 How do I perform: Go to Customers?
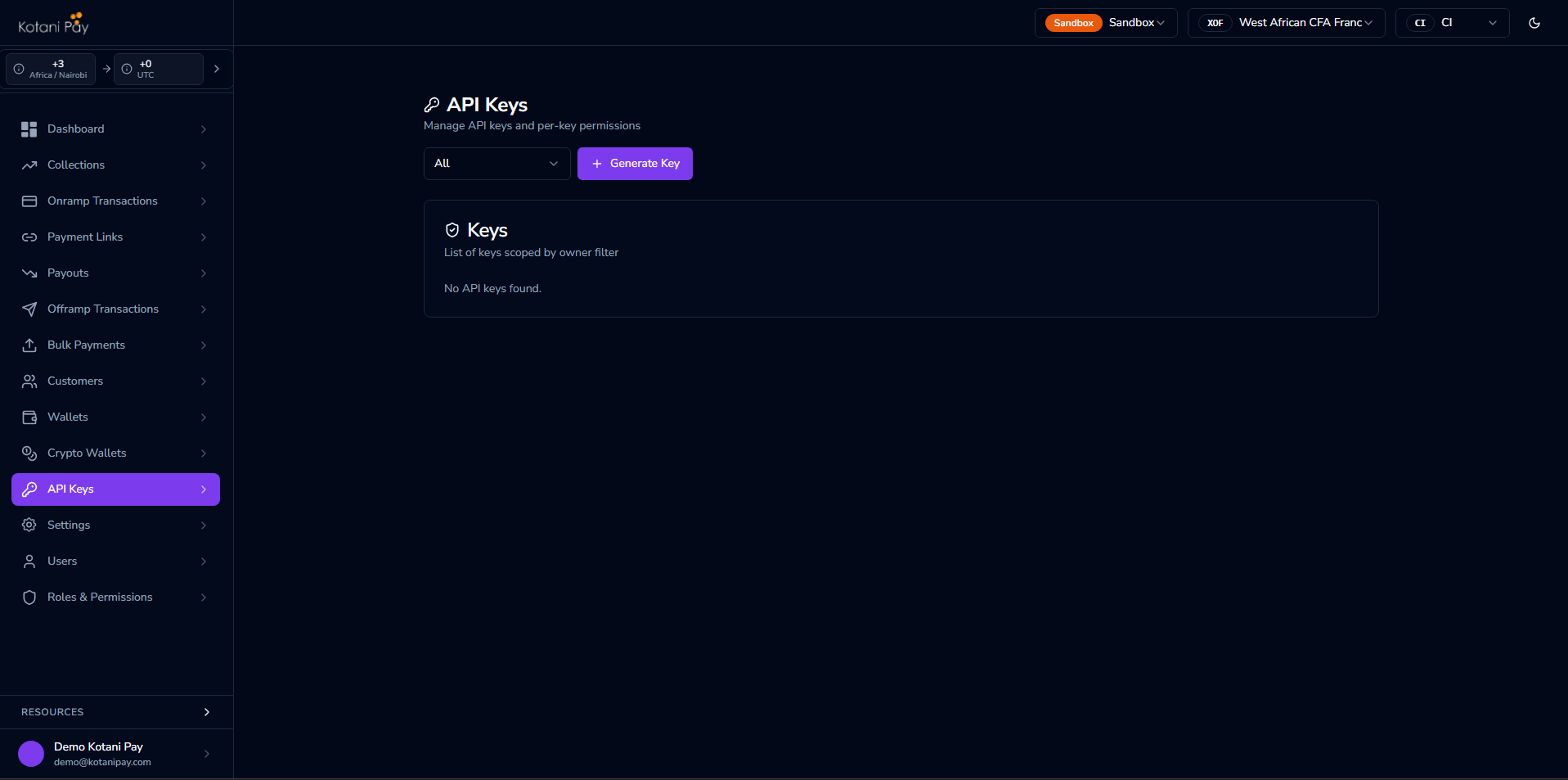coord(115,381)
